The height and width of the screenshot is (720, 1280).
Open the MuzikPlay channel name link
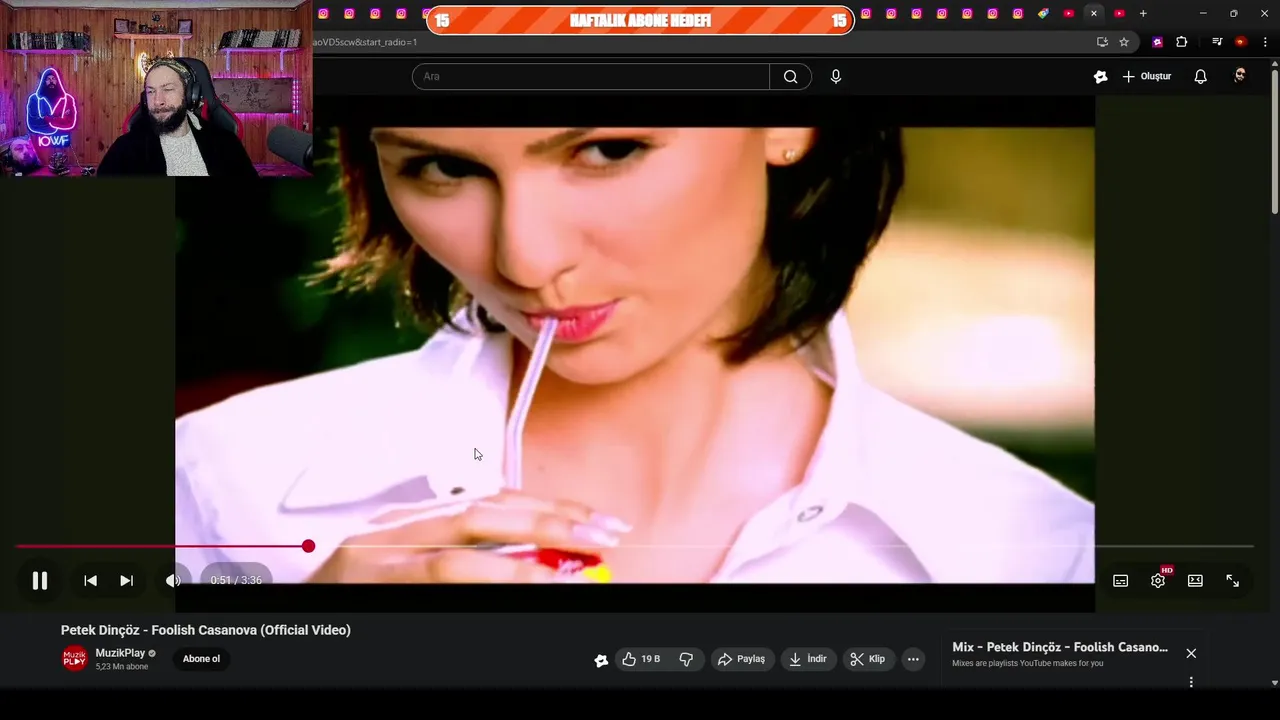coord(121,653)
